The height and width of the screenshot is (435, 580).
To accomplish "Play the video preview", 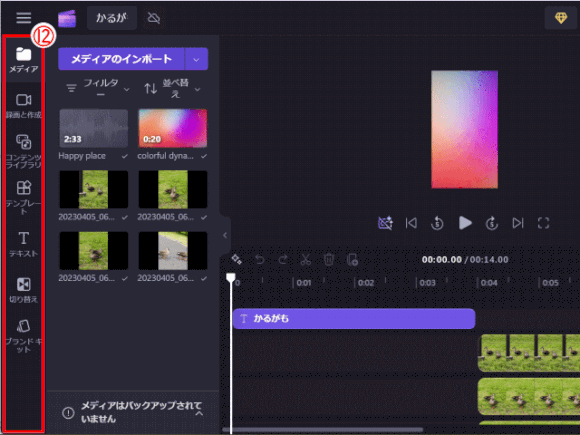I will 465,223.
